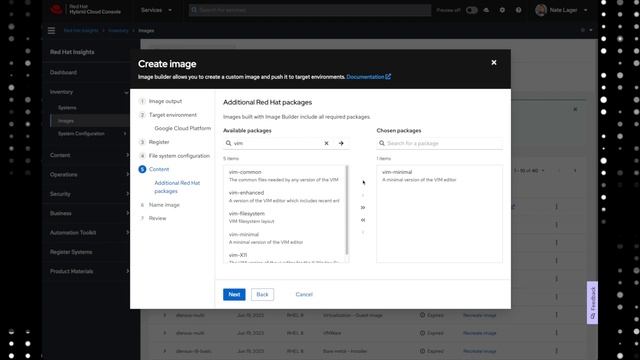Select vim-enhanced in available packages
Image resolution: width=640 pixels, height=360 pixels.
pos(284,196)
